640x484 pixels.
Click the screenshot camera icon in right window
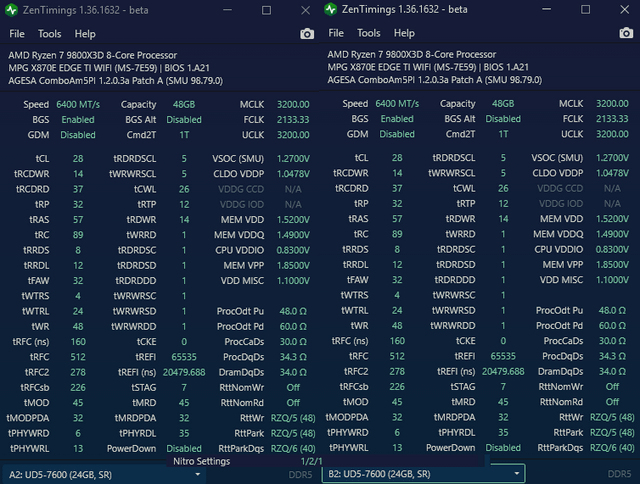pyautogui.click(x=626, y=33)
